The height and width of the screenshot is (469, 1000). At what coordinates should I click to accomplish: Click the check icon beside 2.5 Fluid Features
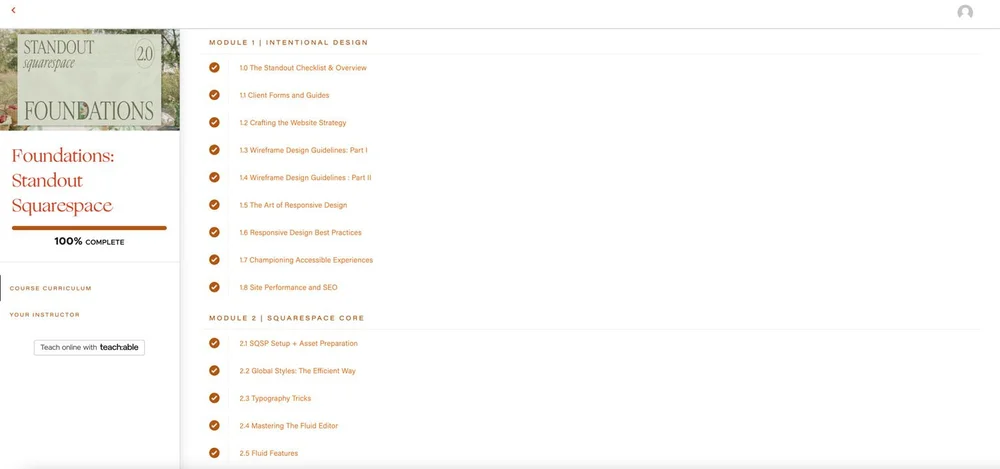pos(214,453)
